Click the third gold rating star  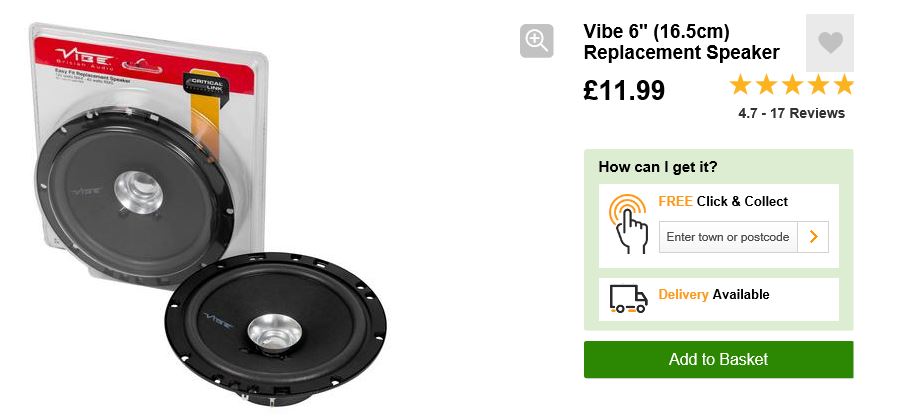pos(792,84)
